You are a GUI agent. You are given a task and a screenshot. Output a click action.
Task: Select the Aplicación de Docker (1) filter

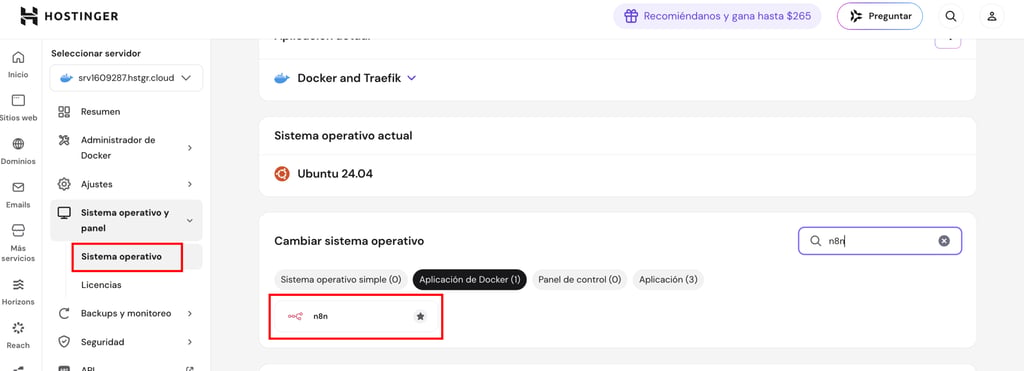(x=470, y=280)
